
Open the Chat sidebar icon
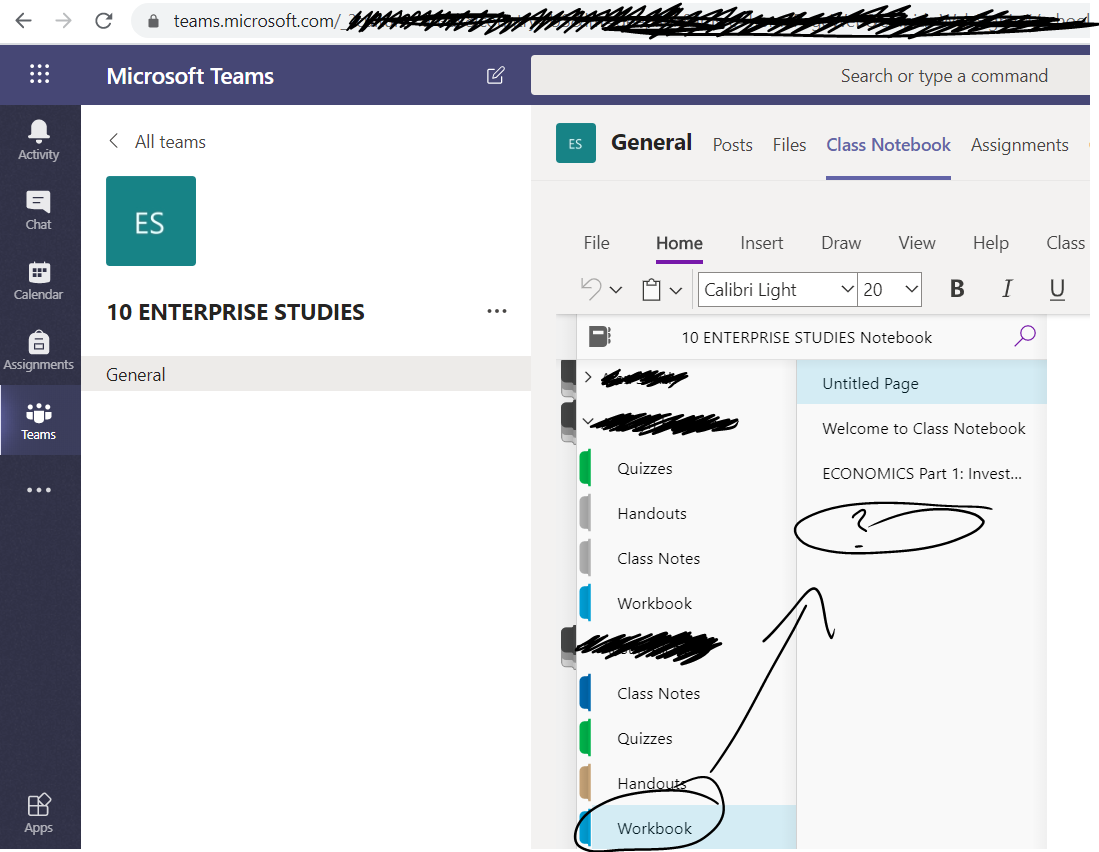(39, 209)
